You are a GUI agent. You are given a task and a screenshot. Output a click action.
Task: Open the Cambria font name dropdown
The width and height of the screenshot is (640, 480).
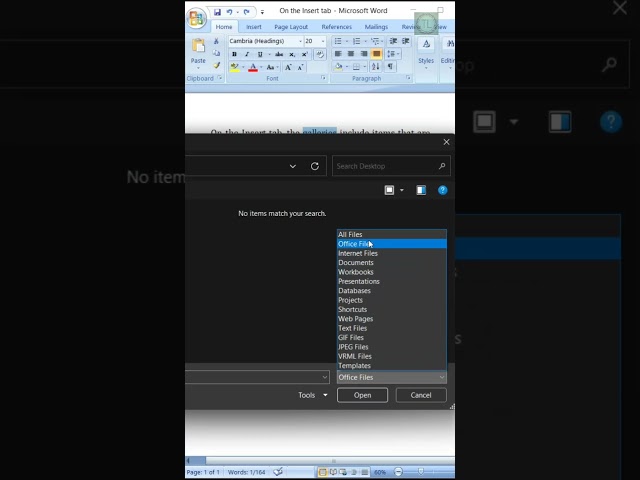pos(300,41)
